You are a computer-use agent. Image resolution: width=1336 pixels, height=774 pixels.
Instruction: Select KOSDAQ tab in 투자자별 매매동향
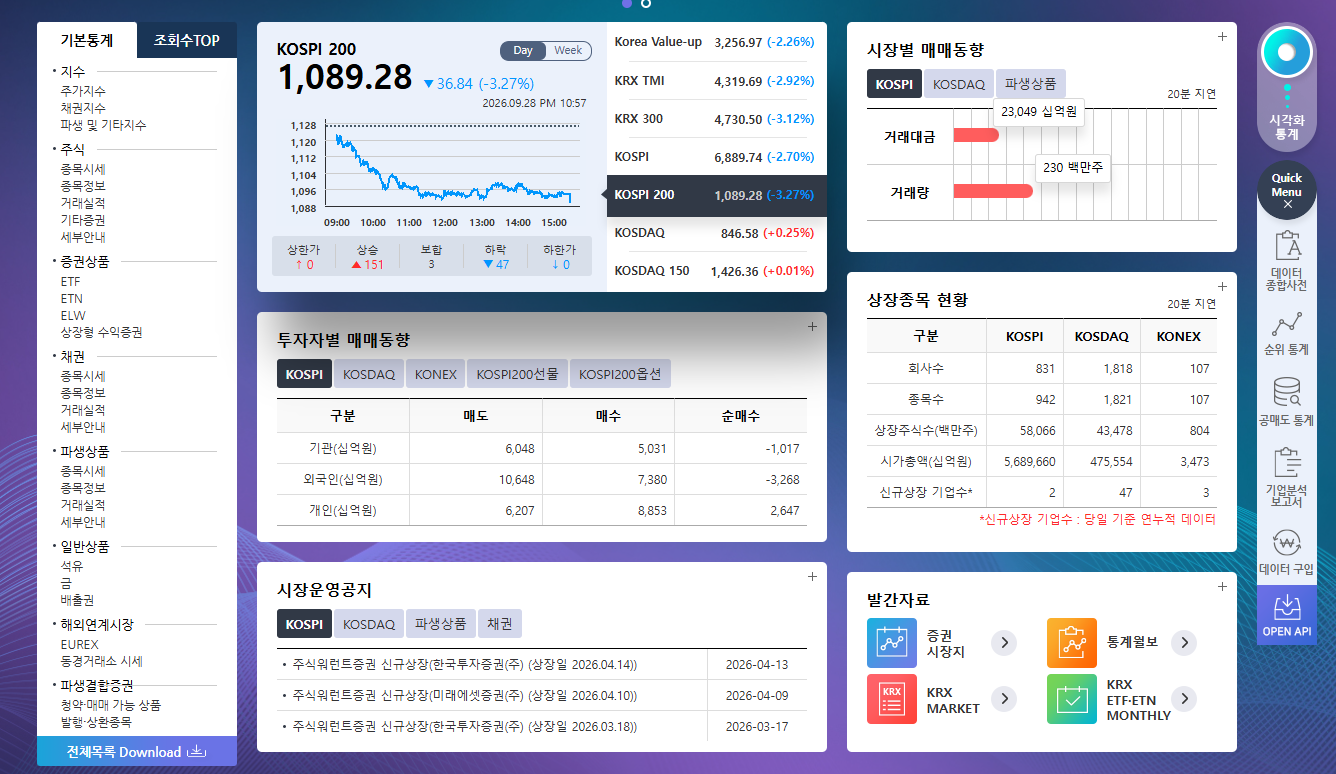[x=369, y=374]
